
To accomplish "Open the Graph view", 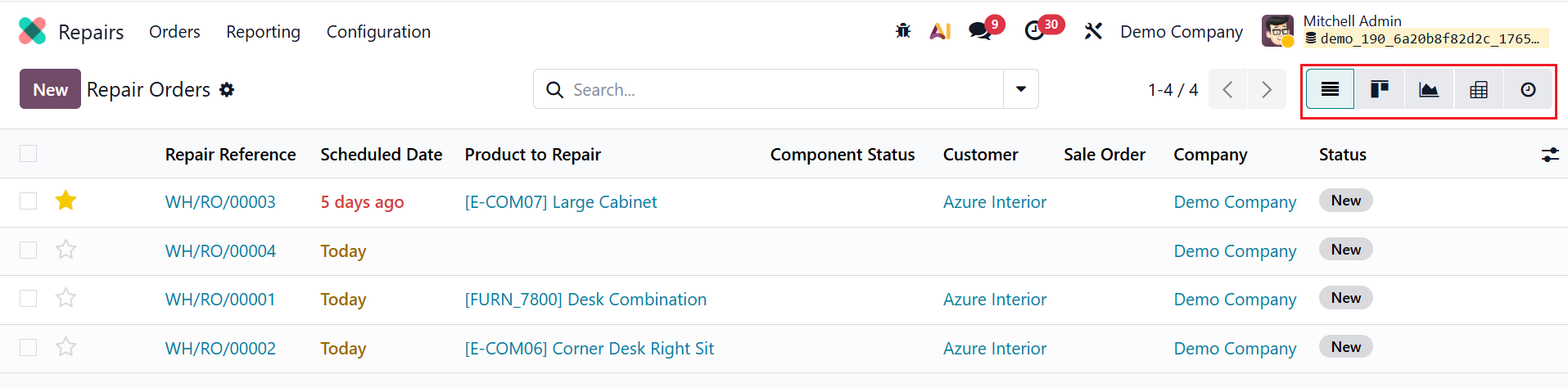I will (x=1429, y=89).
